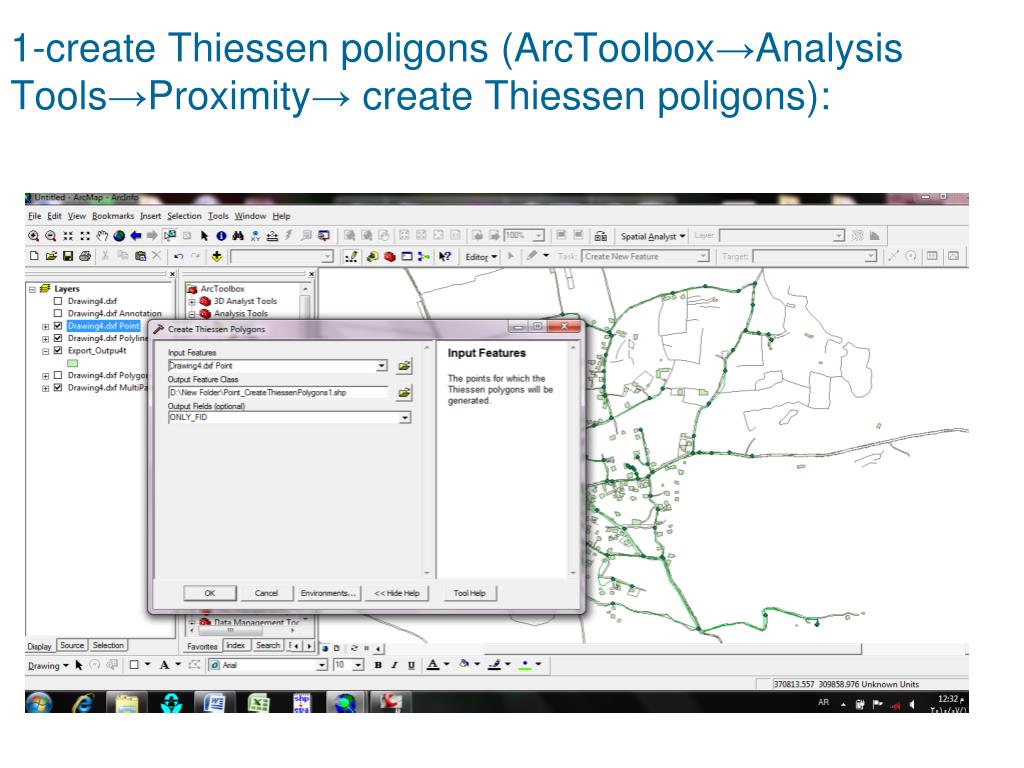Open the Bookmarks menu

[113, 216]
